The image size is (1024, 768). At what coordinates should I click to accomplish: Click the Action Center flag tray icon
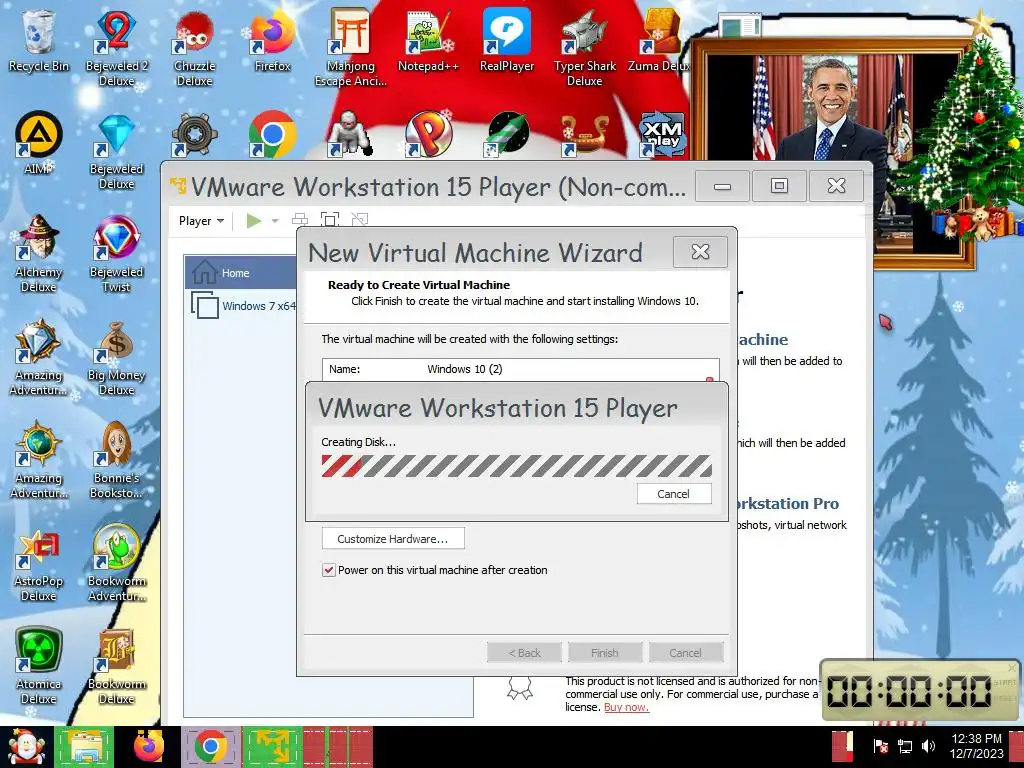point(880,746)
